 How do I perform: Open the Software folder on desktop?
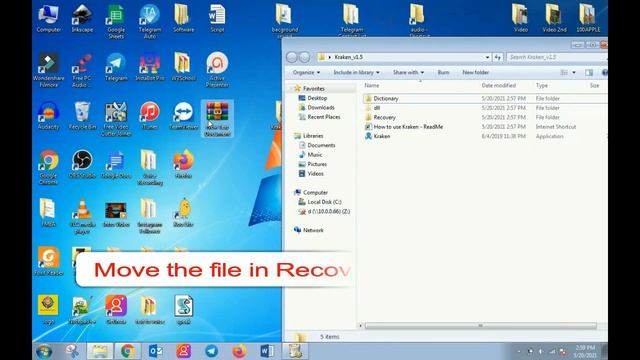(x=184, y=19)
